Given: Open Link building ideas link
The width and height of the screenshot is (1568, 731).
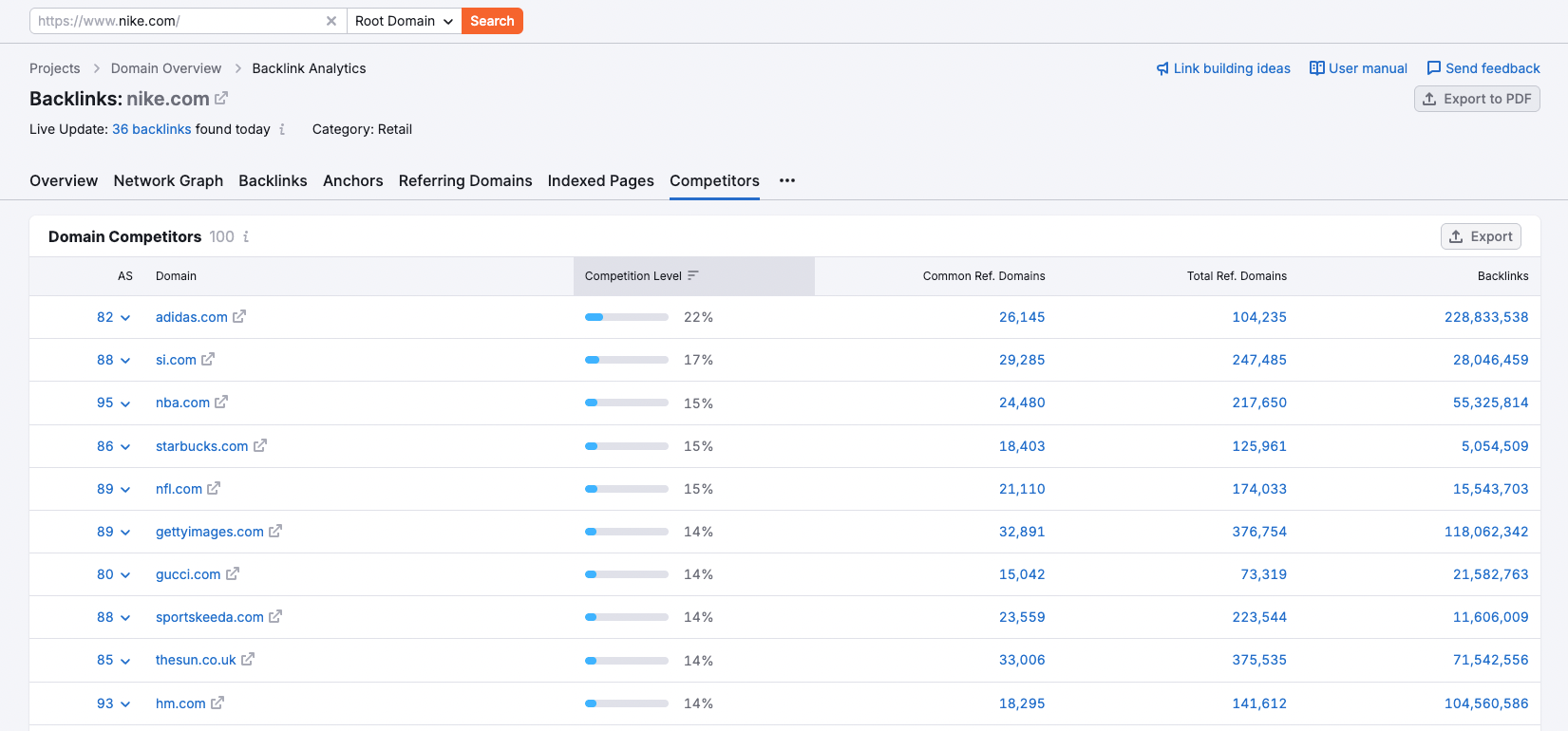Looking at the screenshot, I should (1223, 68).
